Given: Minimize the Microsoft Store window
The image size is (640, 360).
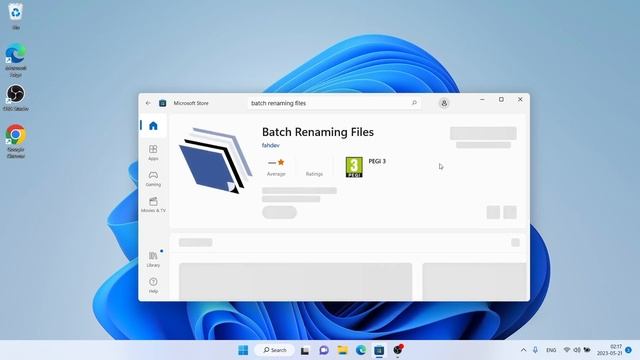Looking at the screenshot, I should pyautogui.click(x=482, y=99).
